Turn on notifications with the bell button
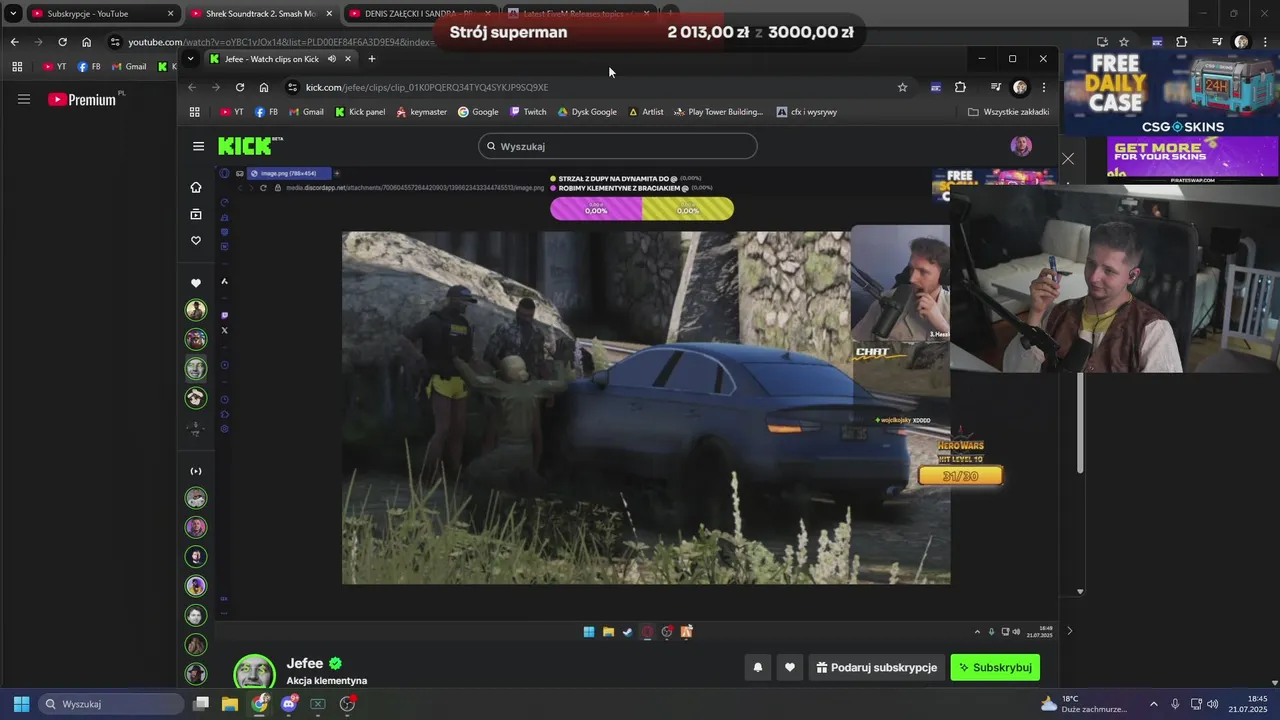1280x720 pixels. pos(758,667)
